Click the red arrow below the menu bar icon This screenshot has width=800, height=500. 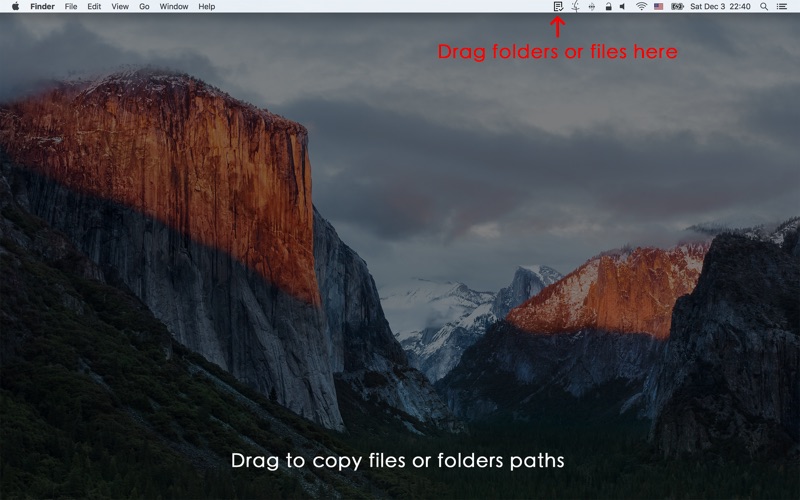pyautogui.click(x=558, y=27)
